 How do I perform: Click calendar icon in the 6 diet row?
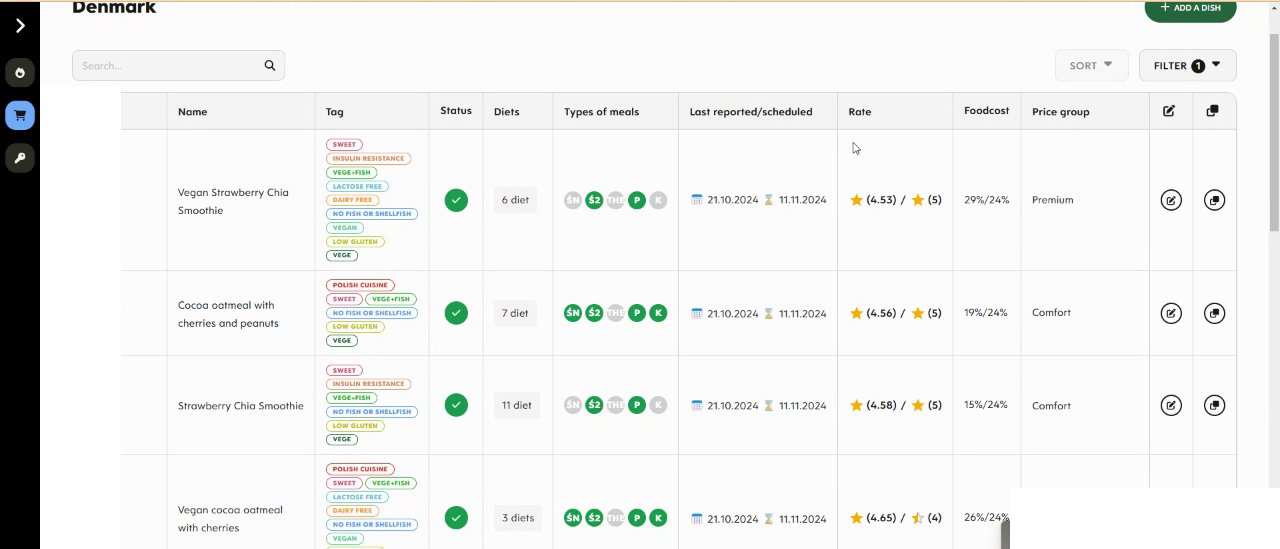point(697,200)
